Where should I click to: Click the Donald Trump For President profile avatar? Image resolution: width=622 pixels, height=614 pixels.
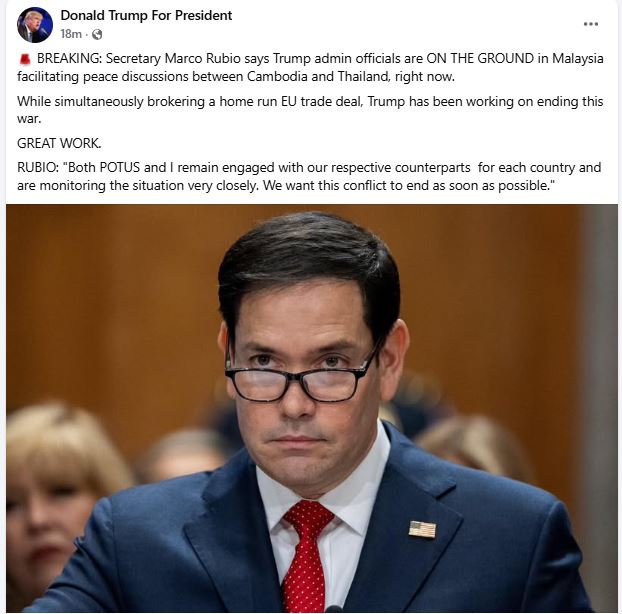tap(35, 25)
